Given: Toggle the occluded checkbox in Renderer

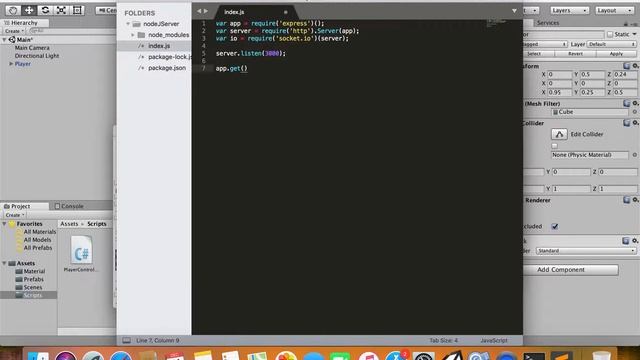Looking at the screenshot, I should point(555,227).
